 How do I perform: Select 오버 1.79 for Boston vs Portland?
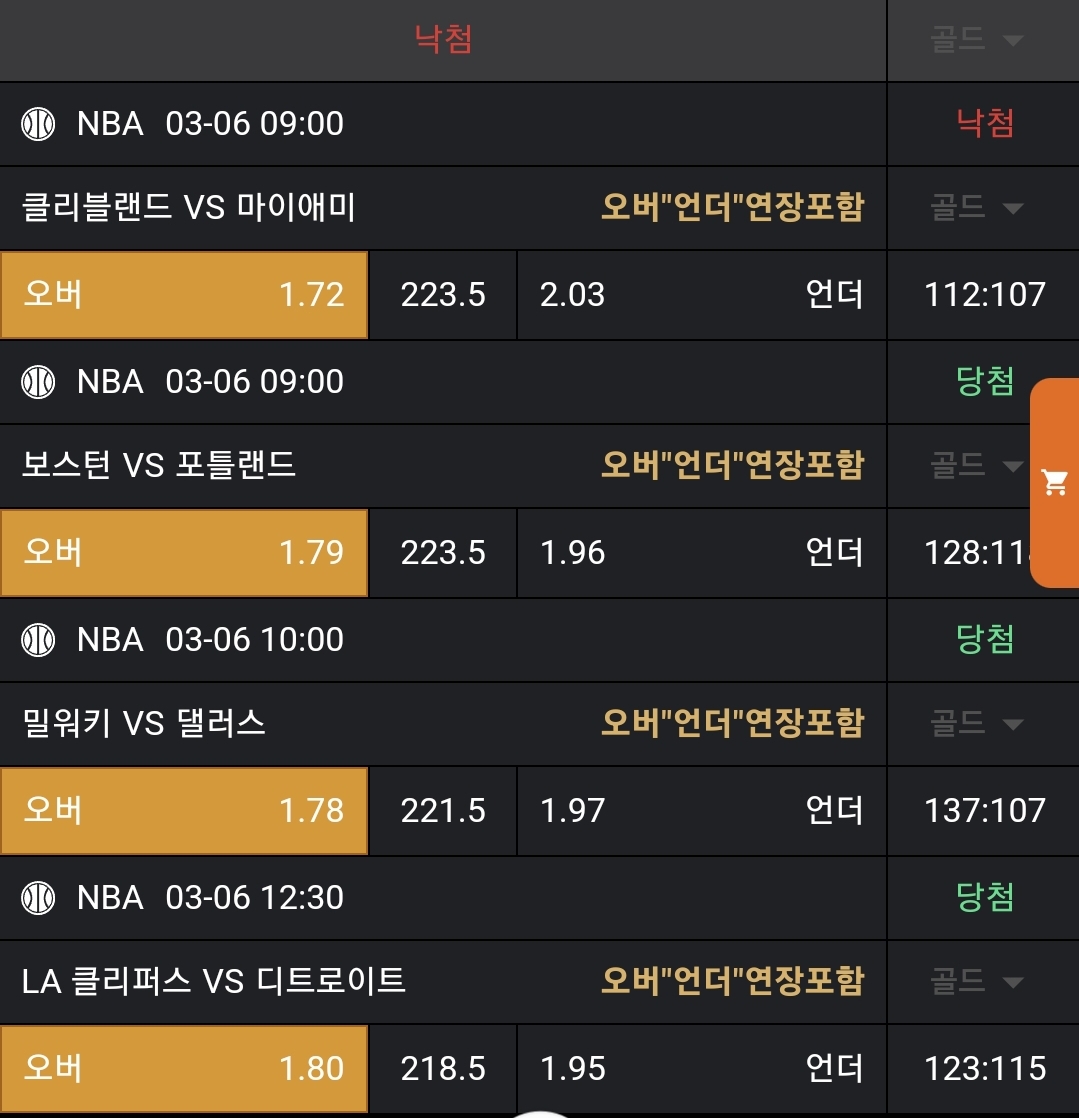pos(184,553)
